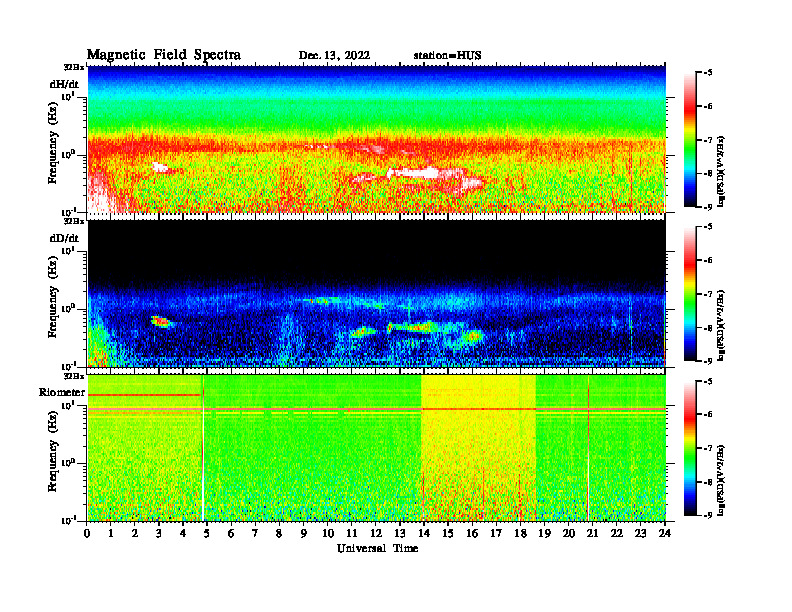Click the "32Hz" label atop the dH/dt axis
Image resolution: width=792 pixels, height=612 pixels.
tap(74, 67)
